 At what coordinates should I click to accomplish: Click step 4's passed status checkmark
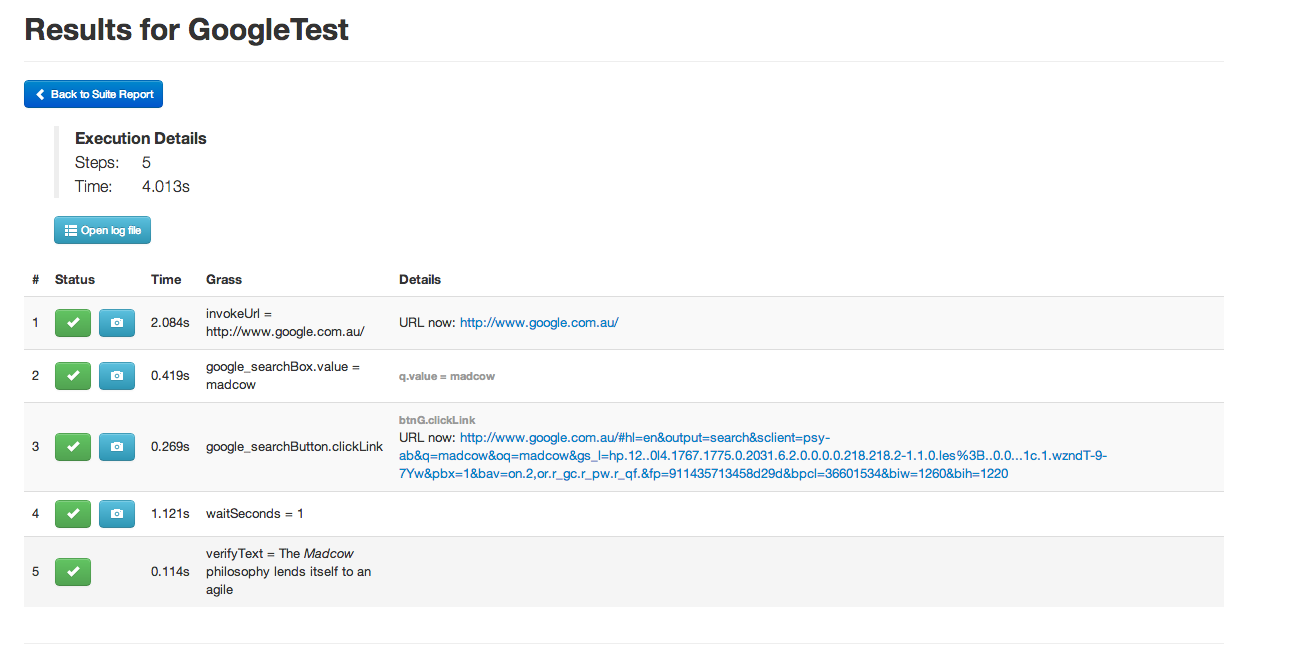click(x=72, y=512)
